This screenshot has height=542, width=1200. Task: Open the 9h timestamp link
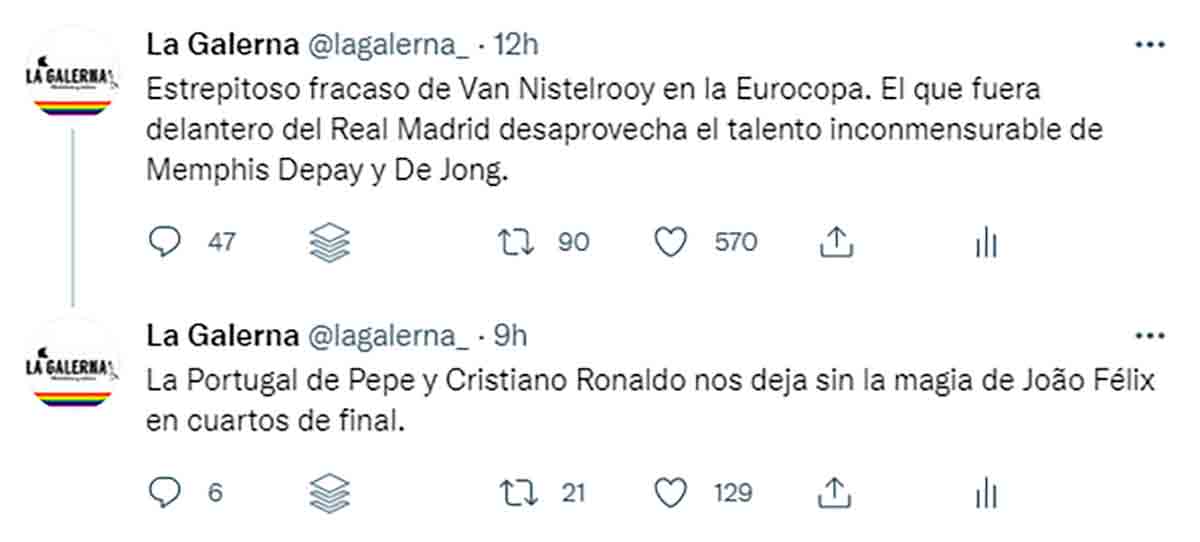tap(511, 336)
